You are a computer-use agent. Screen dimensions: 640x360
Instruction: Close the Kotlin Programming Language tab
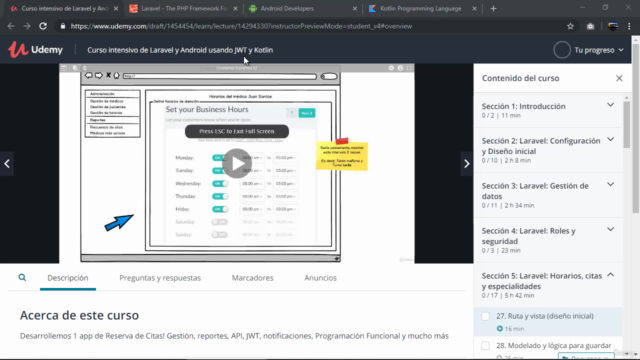point(474,9)
